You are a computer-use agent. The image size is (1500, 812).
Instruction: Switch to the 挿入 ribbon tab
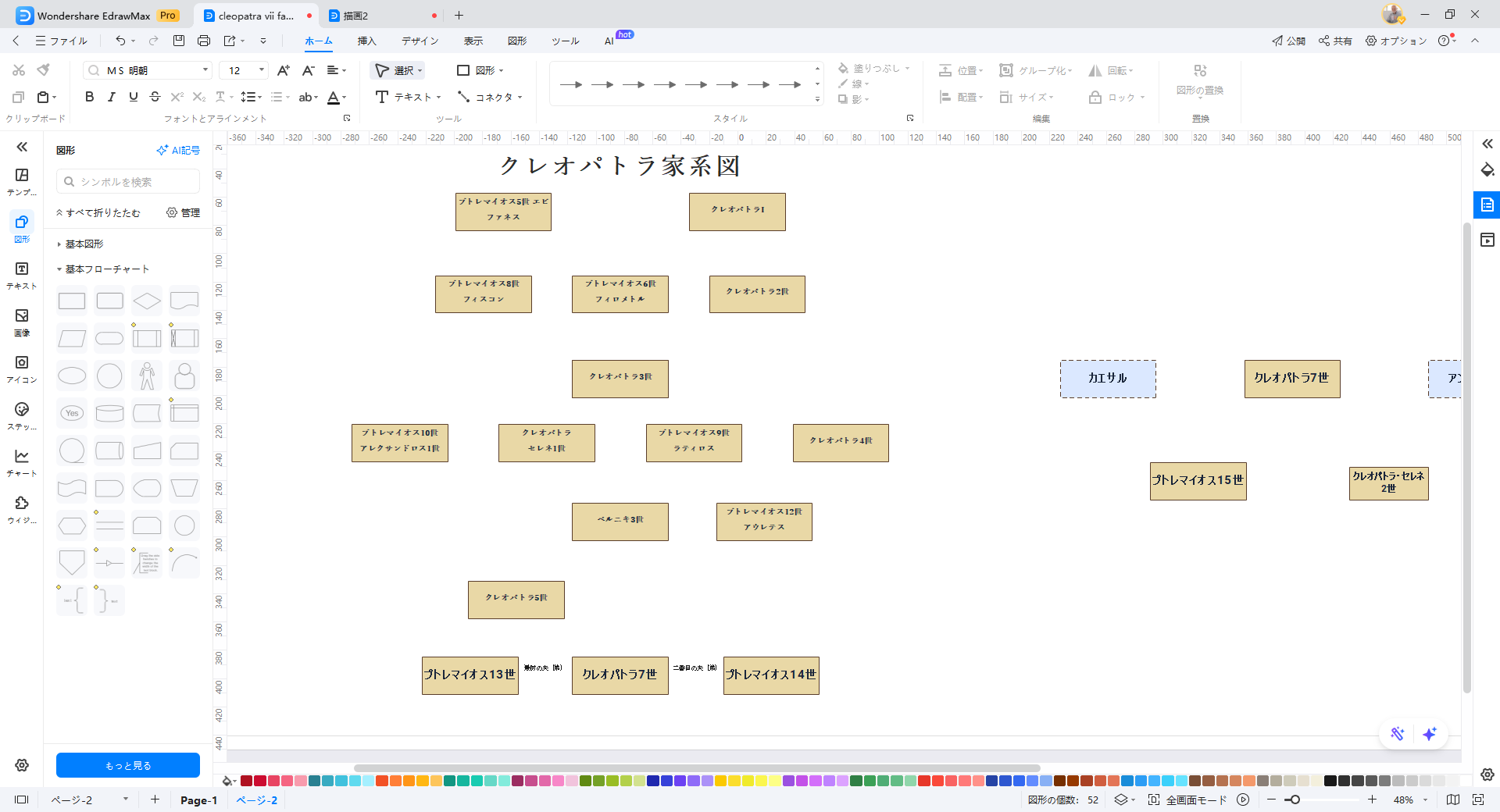[366, 41]
